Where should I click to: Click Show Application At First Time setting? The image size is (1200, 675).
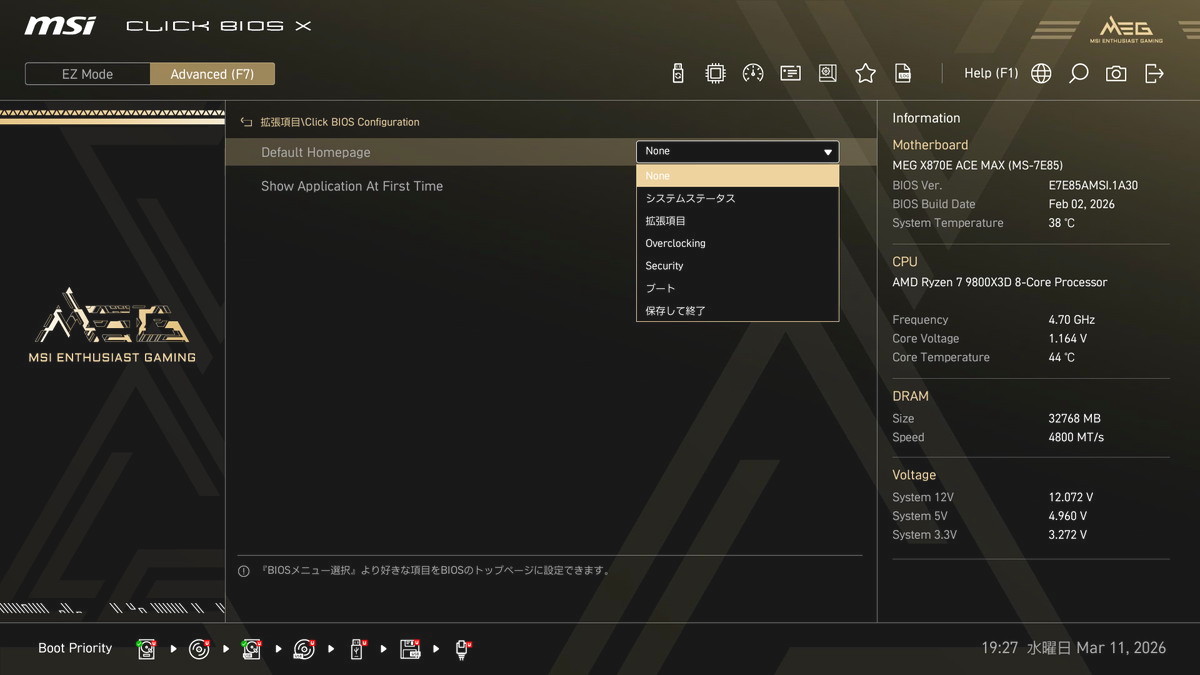click(x=352, y=186)
